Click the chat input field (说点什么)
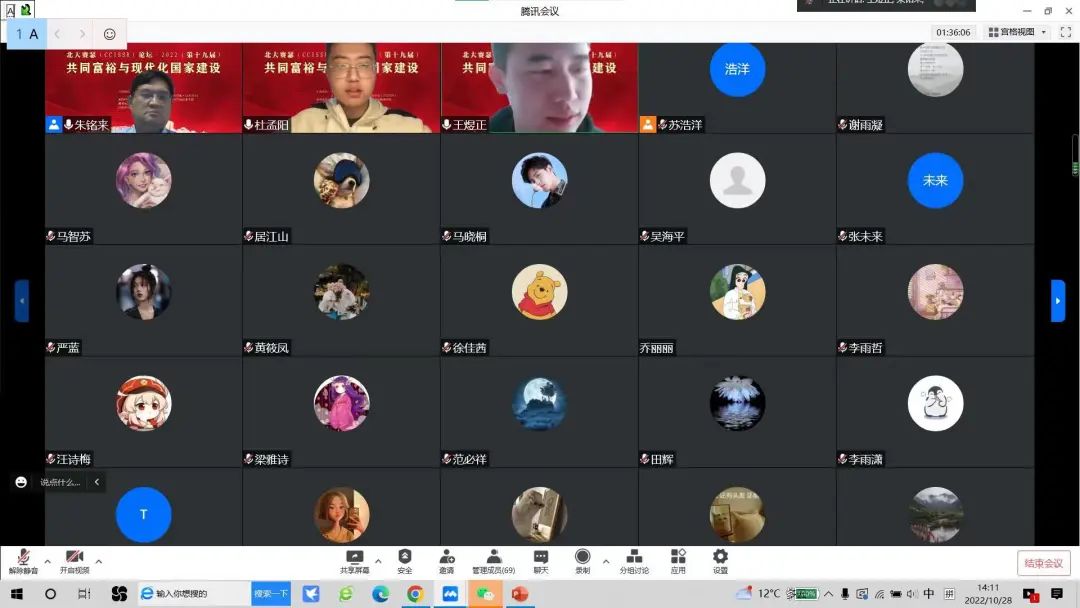The image size is (1080, 608). click(60, 482)
